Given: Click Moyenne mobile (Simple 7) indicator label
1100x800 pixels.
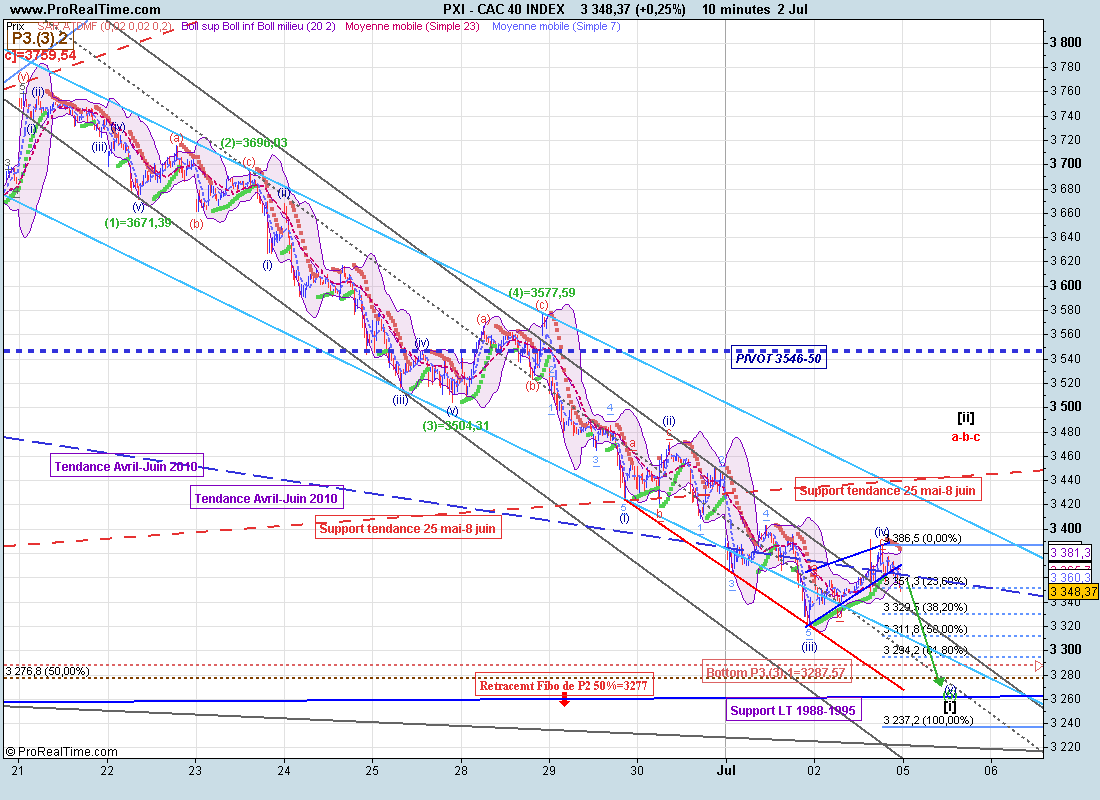Looking at the screenshot, I should (x=556, y=26).
